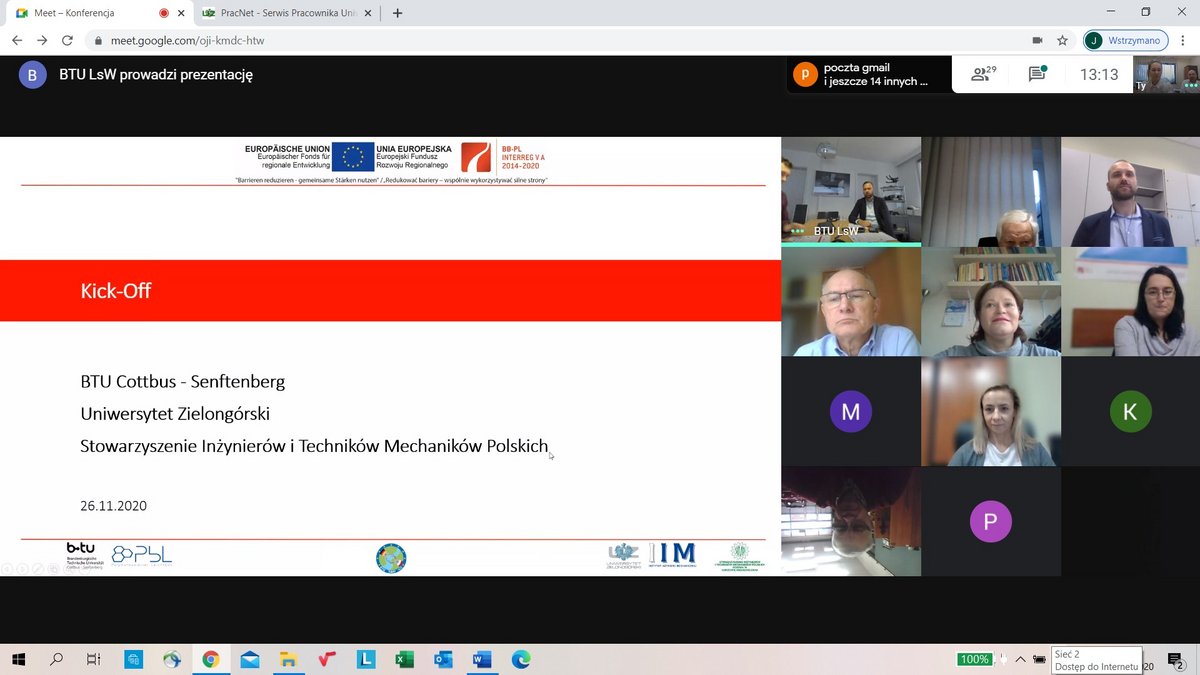Click the 'BTU Cottbus - Senftenberg' slide text
1200x675 pixels.
tap(183, 381)
